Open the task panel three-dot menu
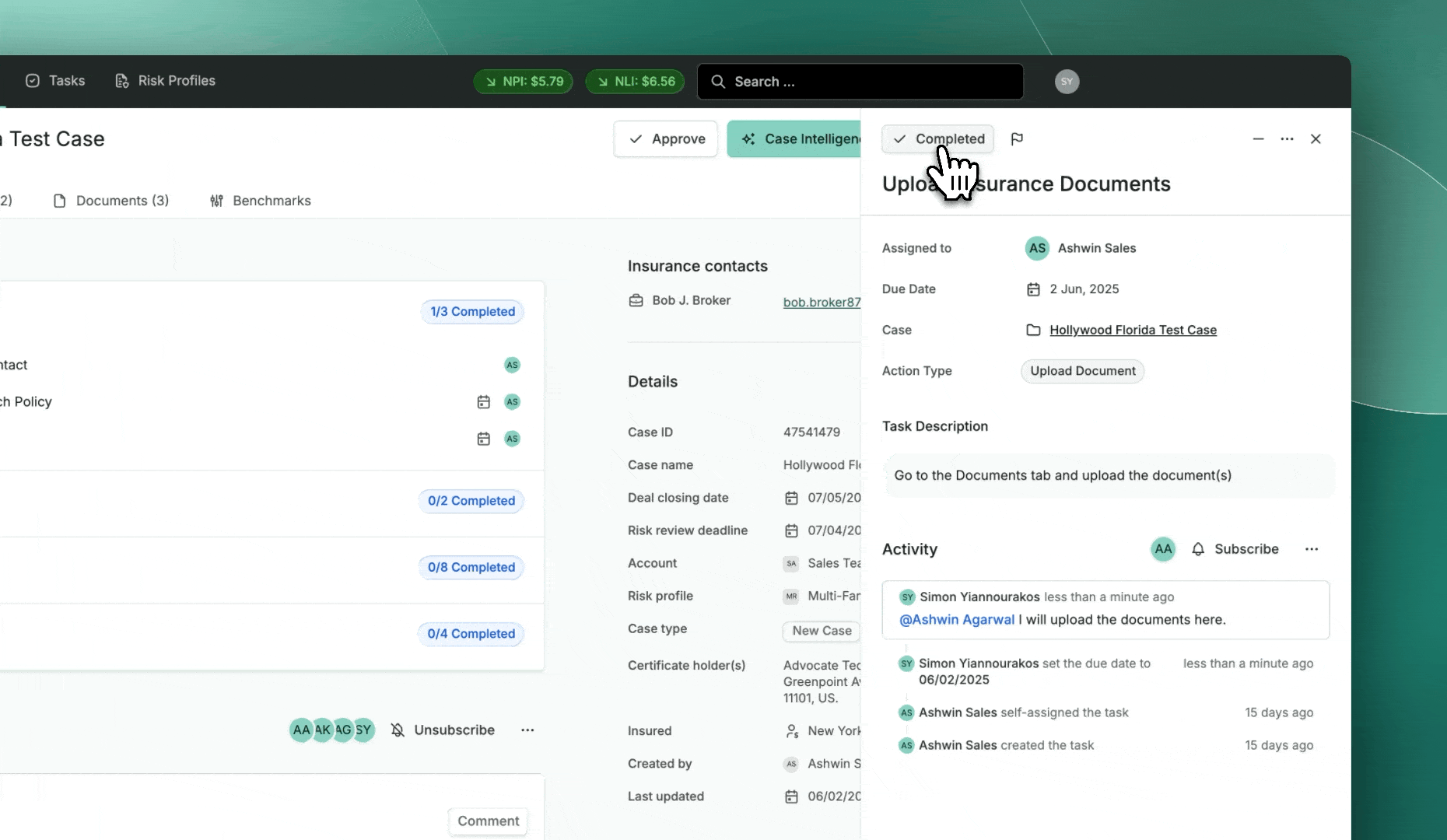The height and width of the screenshot is (840, 1447). [x=1287, y=139]
